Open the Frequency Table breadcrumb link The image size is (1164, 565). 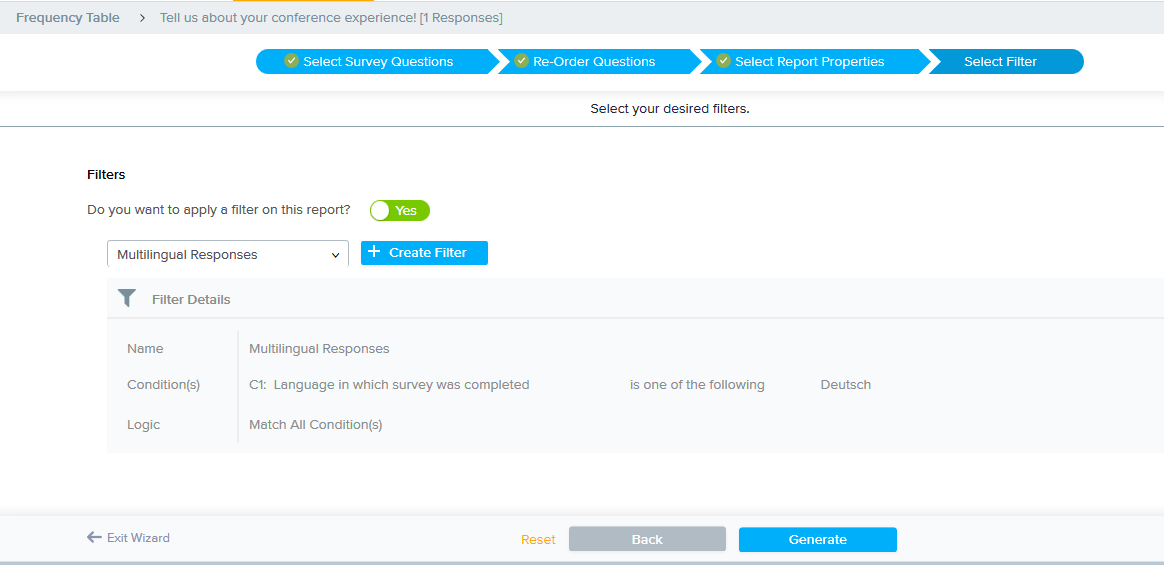(68, 18)
